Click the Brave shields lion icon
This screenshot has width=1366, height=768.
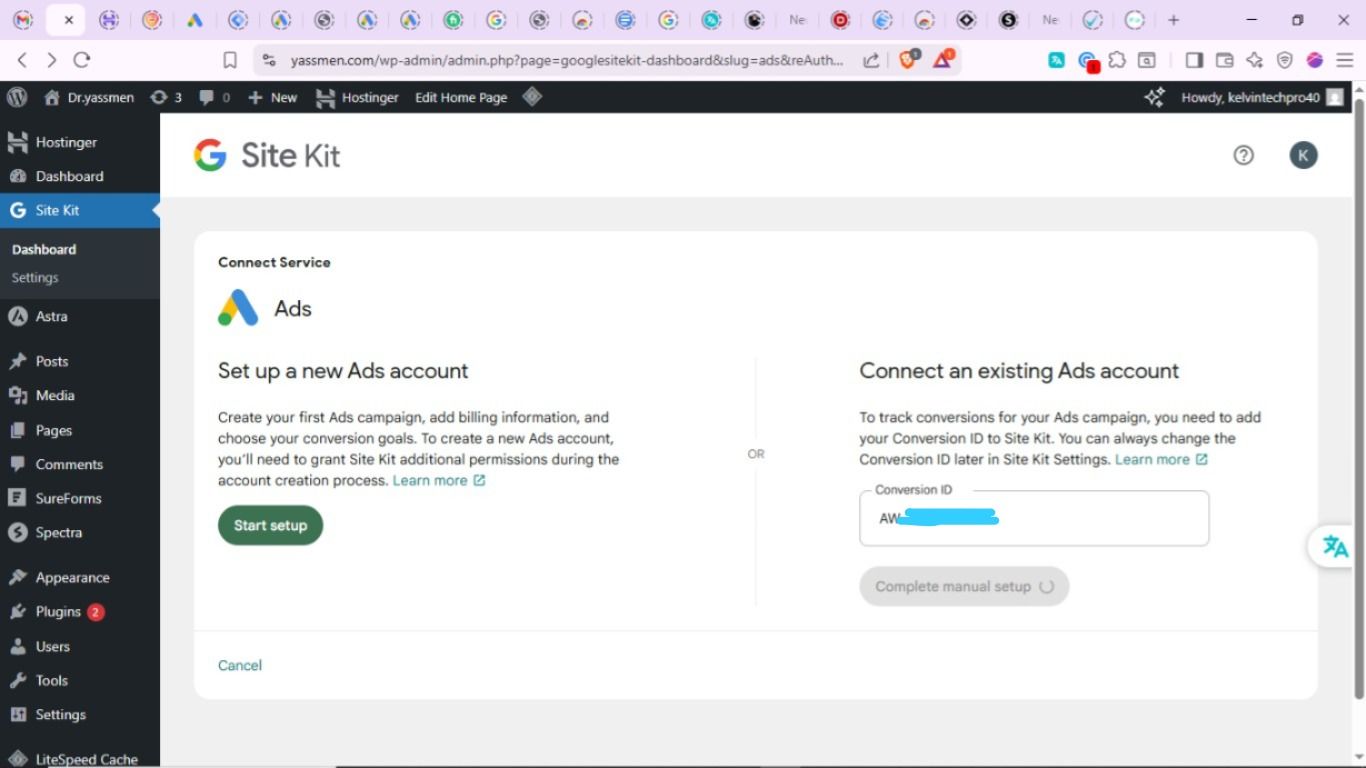tap(908, 60)
